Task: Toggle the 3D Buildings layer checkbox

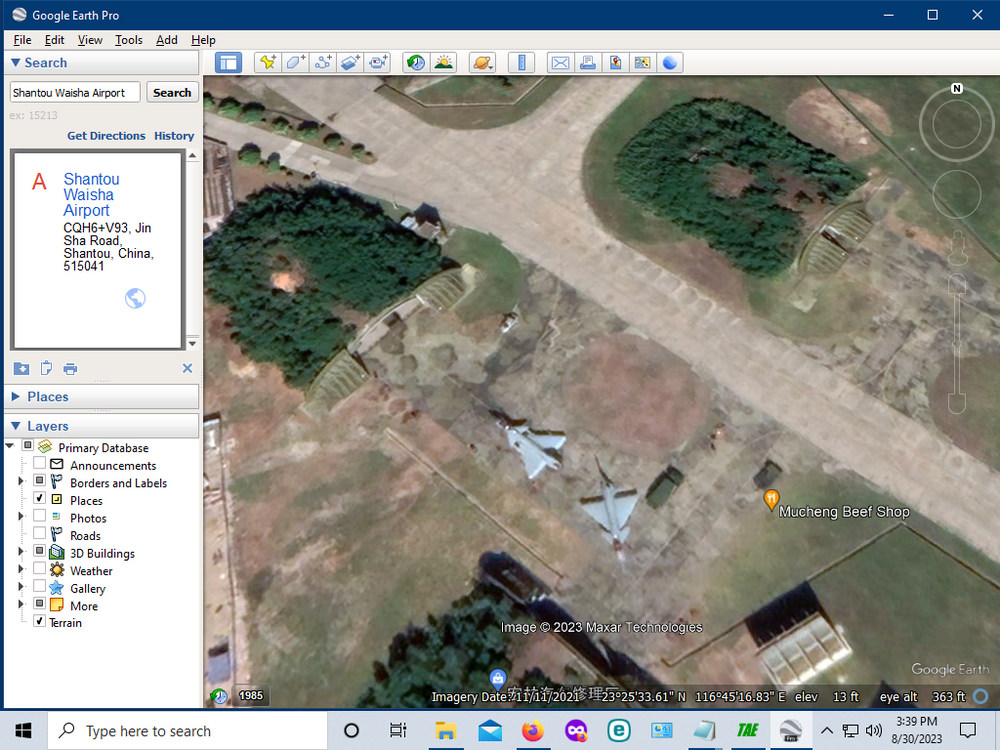Action: coord(40,551)
